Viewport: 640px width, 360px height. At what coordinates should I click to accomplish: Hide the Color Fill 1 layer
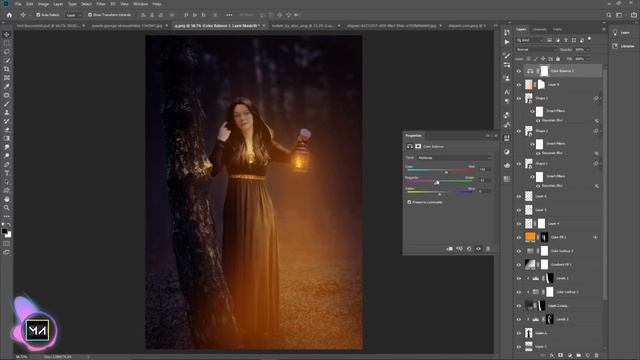(x=519, y=237)
